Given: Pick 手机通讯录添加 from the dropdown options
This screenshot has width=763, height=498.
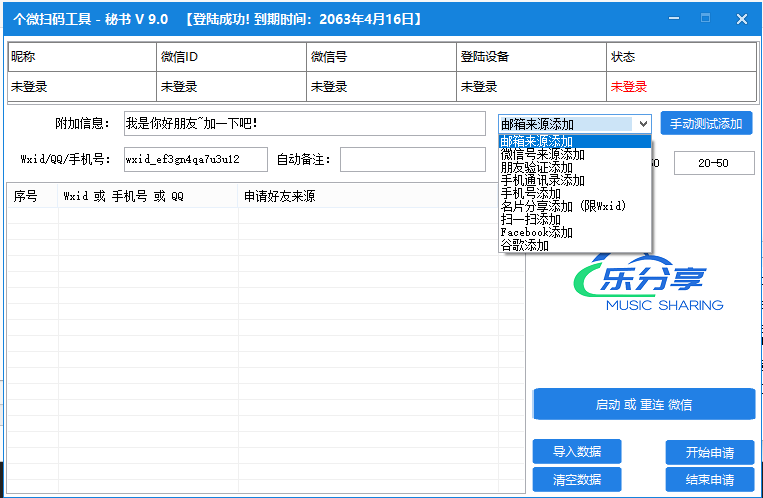Looking at the screenshot, I should (543, 181).
